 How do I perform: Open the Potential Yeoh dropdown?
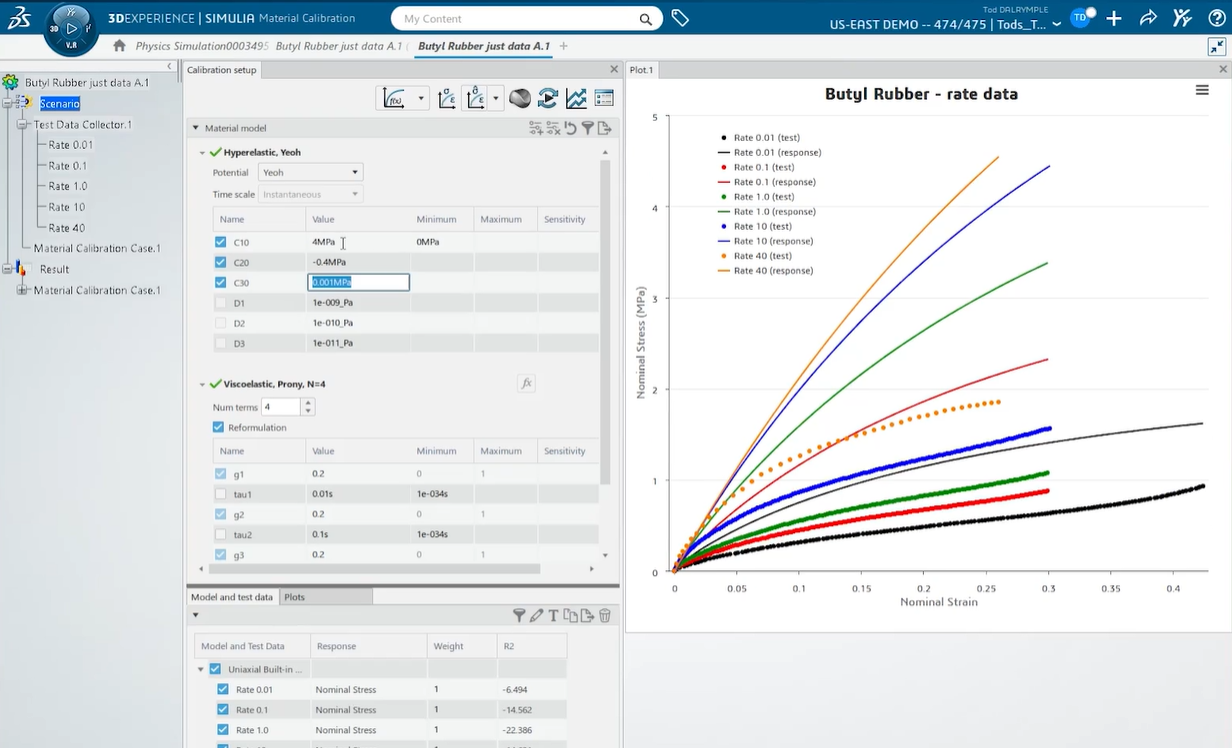tap(310, 172)
